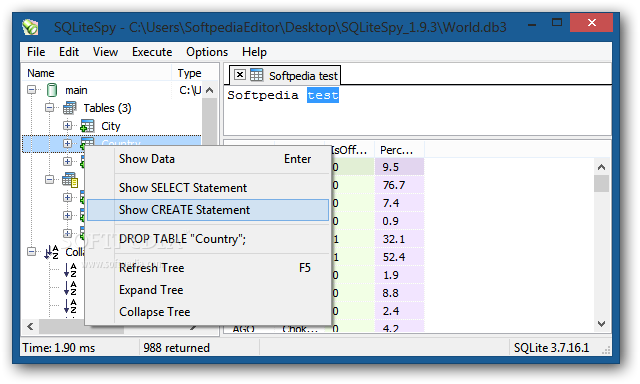This screenshot has width=640, height=384.
Task: Click the table icon on Softpedia test tab
Action: click(257, 75)
